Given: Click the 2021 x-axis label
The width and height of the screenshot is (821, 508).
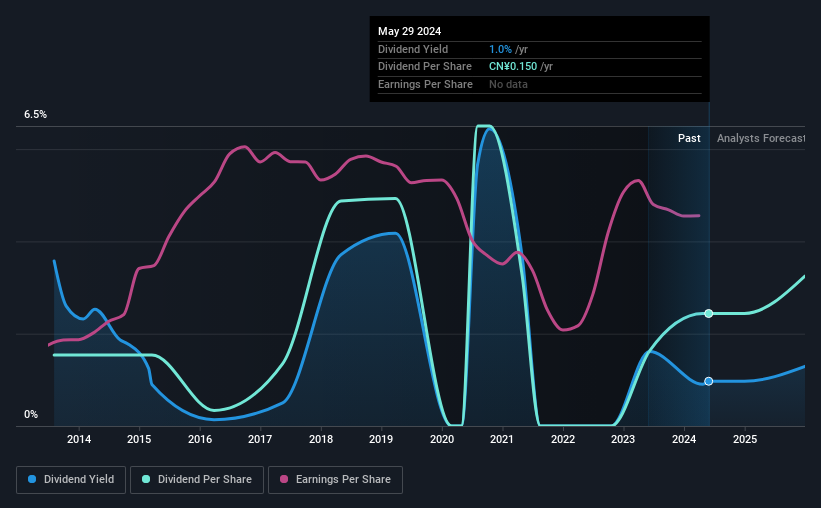Looking at the screenshot, I should [x=502, y=439].
